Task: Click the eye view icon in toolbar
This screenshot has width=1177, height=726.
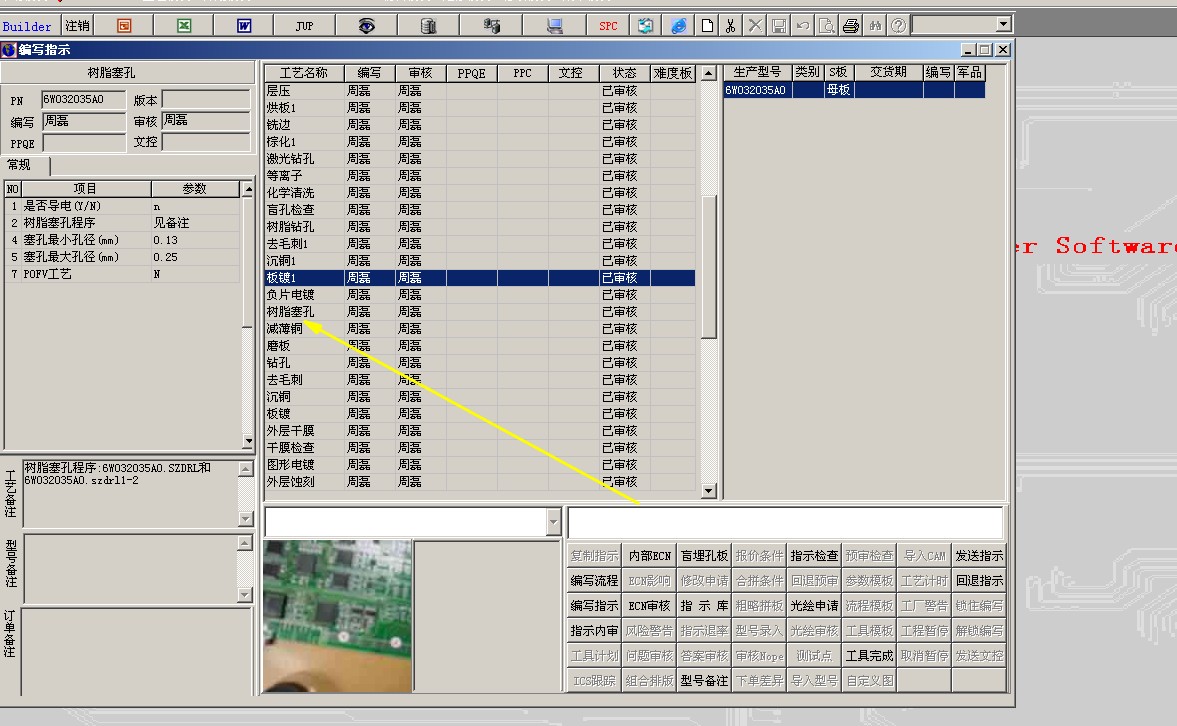Action: pos(366,26)
